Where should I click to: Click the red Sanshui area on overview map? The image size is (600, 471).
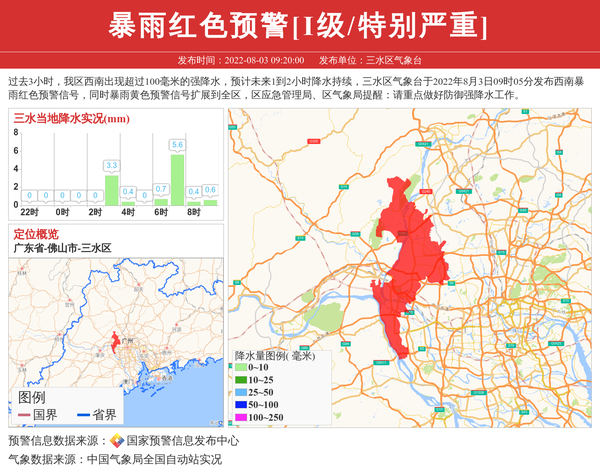pyautogui.click(x=115, y=346)
